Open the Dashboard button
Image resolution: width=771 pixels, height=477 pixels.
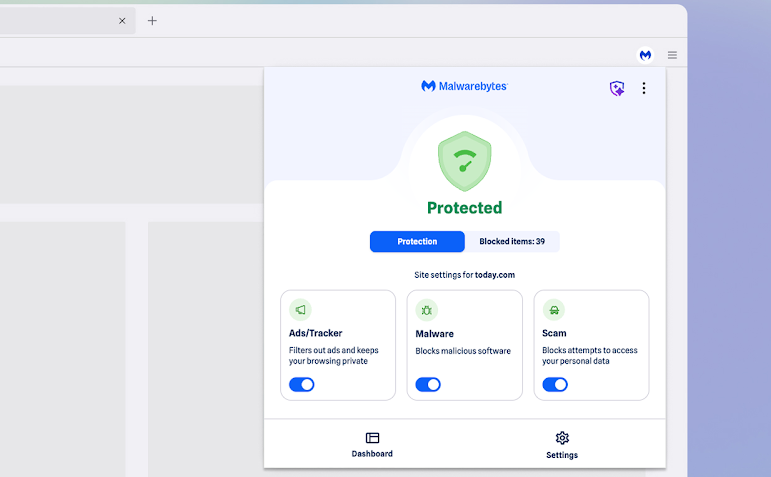pos(372,445)
